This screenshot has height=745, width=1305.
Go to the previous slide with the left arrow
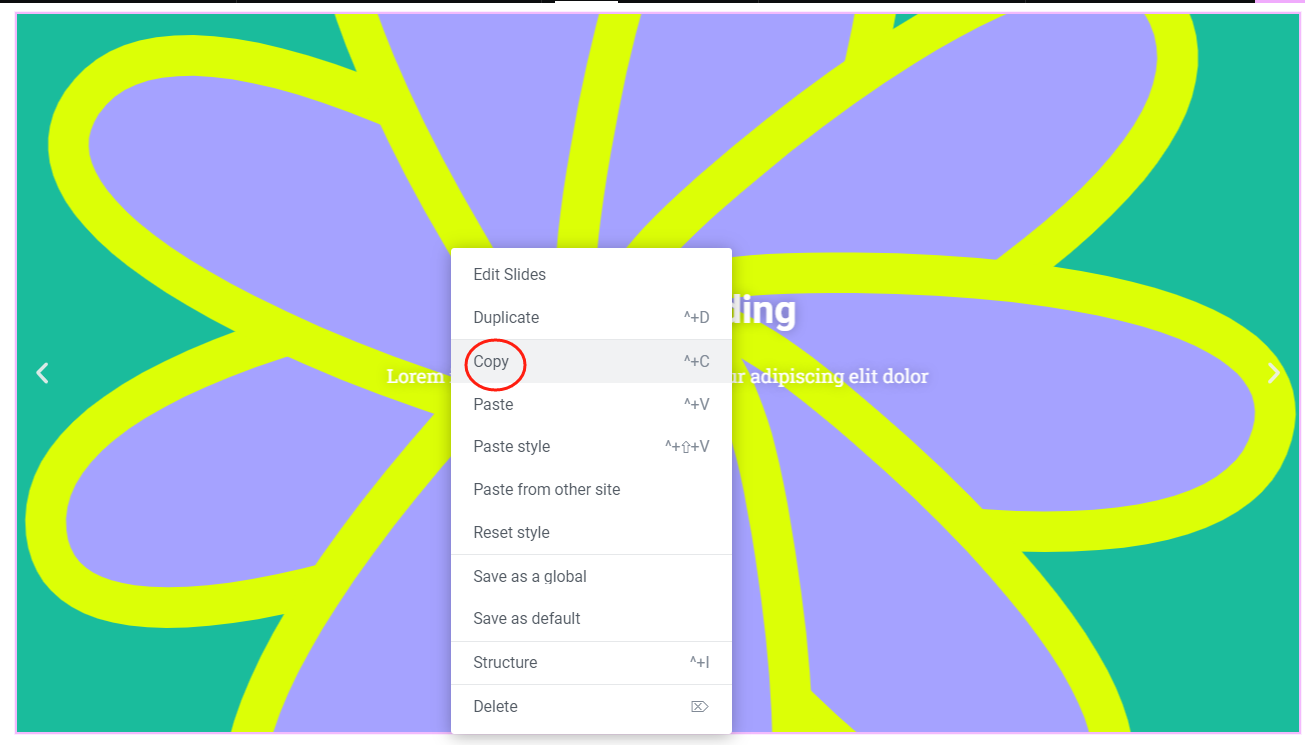(x=42, y=373)
